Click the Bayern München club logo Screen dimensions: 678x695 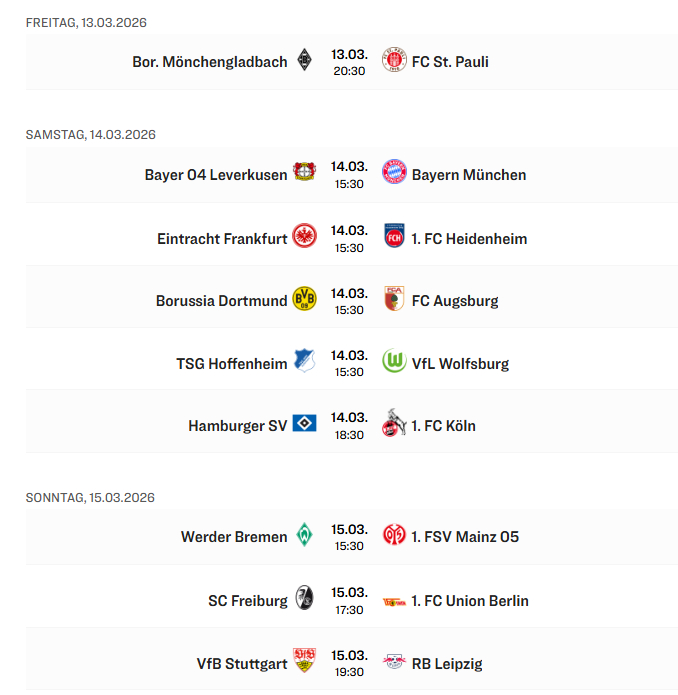[x=395, y=174]
